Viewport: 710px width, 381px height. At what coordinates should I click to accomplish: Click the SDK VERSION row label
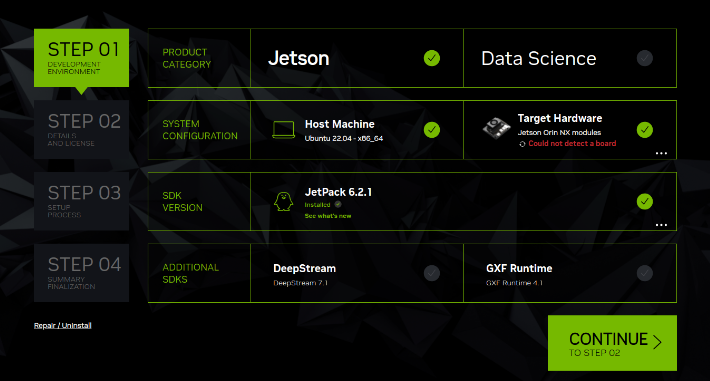click(182, 201)
